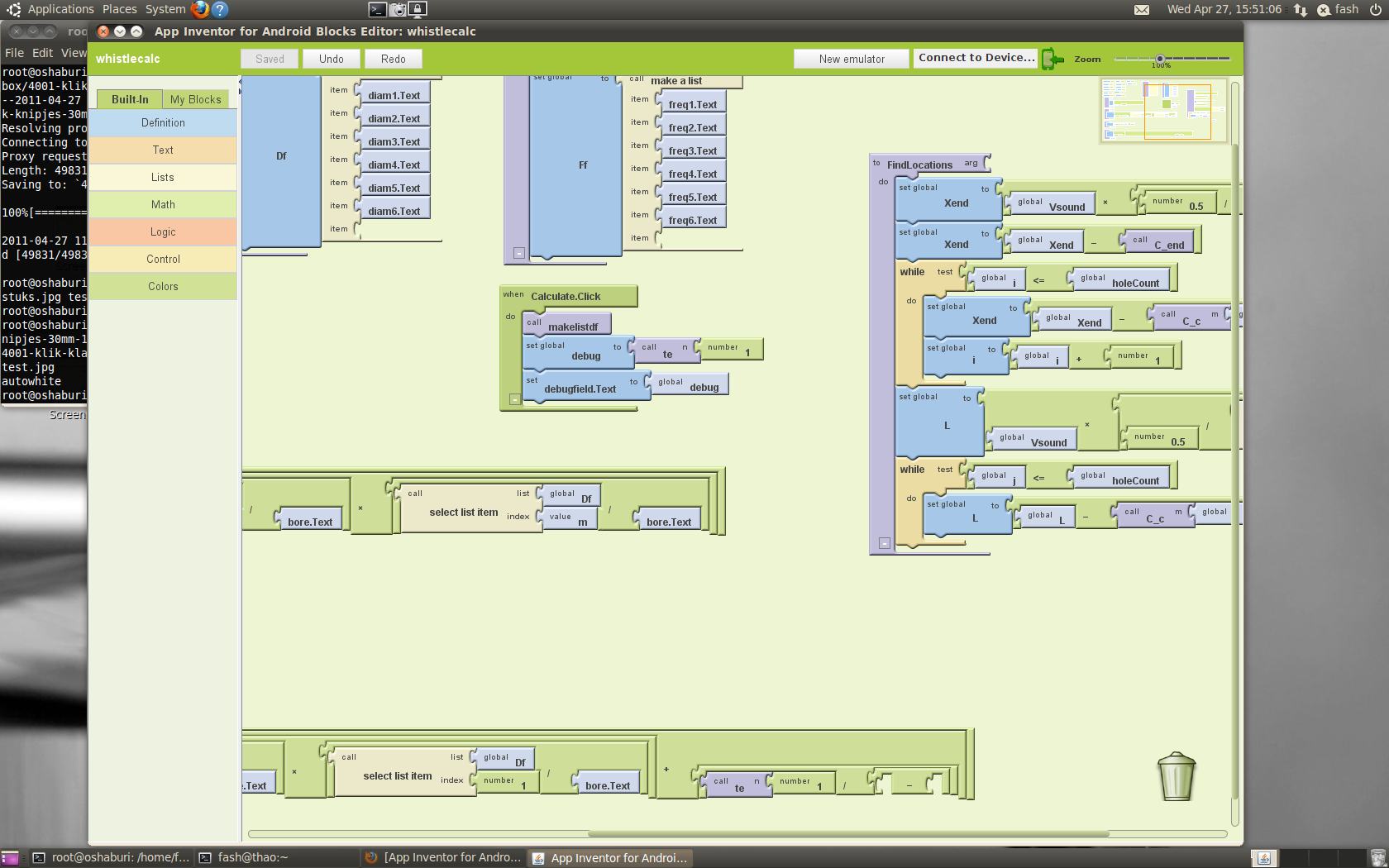This screenshot has height=868, width=1389.
Task: Open the Definition drawer
Action: [x=163, y=122]
